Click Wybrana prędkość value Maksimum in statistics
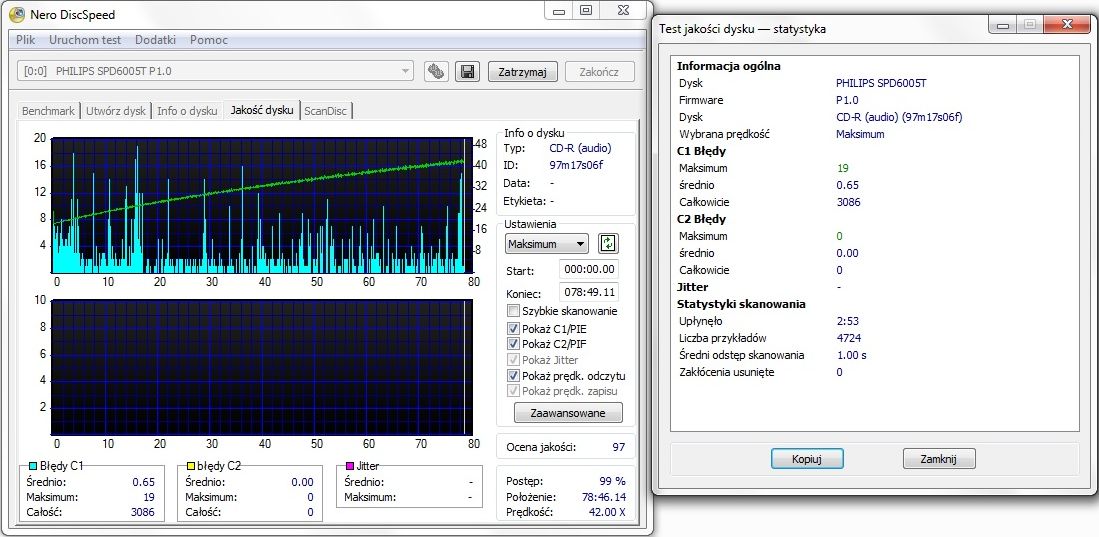This screenshot has width=1099, height=537. pyautogui.click(x=860, y=134)
